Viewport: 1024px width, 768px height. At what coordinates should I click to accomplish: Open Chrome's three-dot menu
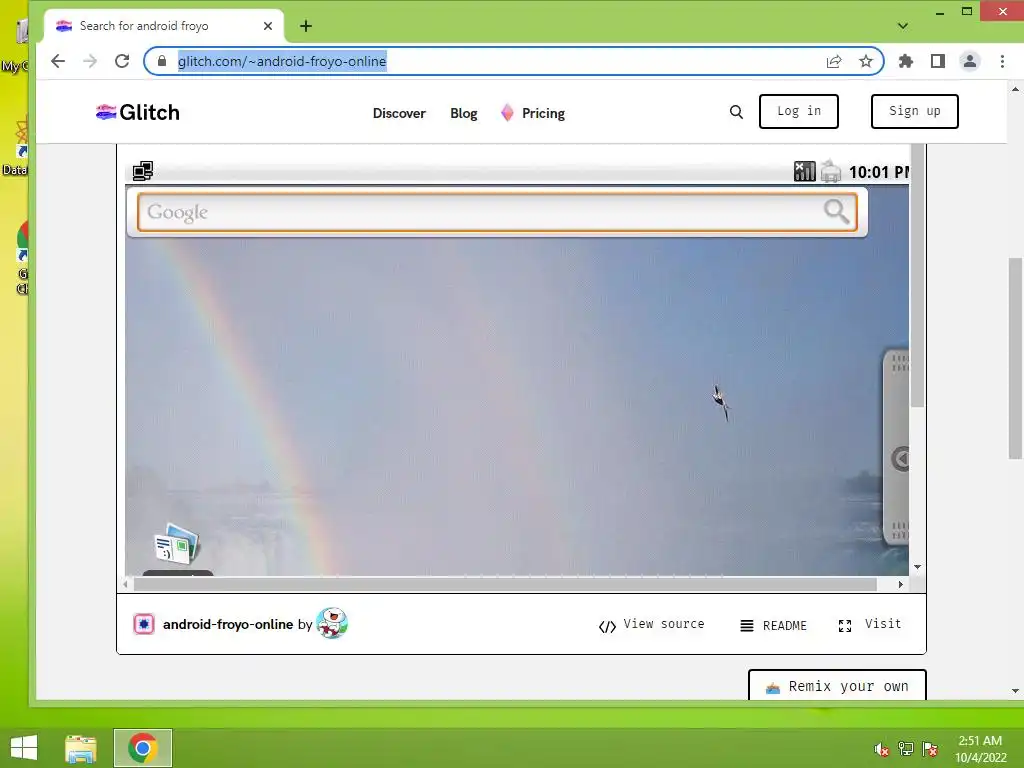pyautogui.click(x=1002, y=61)
